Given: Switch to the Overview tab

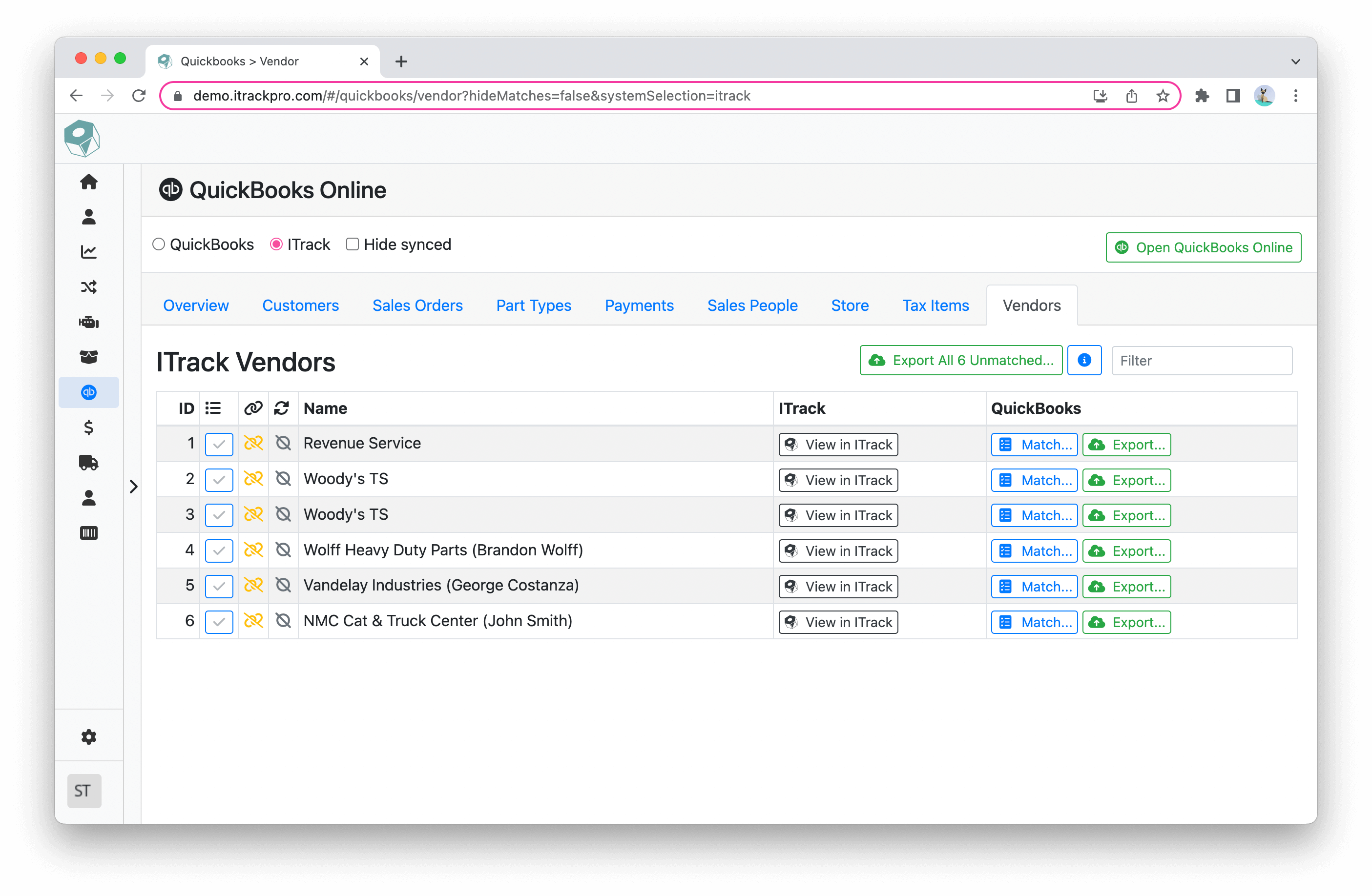Looking at the screenshot, I should point(196,305).
